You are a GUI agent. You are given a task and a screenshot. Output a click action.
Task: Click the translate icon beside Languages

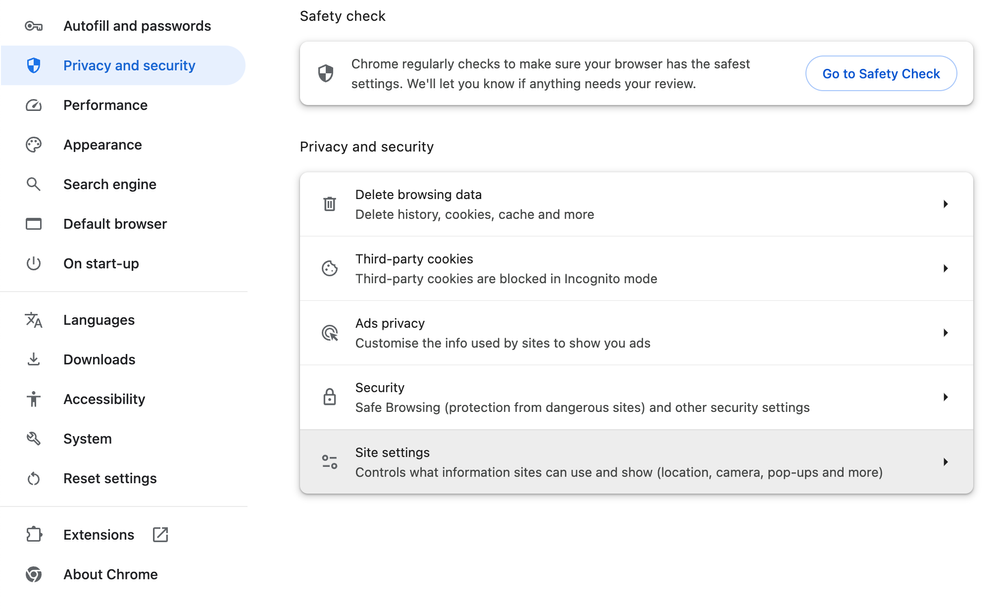tap(34, 320)
